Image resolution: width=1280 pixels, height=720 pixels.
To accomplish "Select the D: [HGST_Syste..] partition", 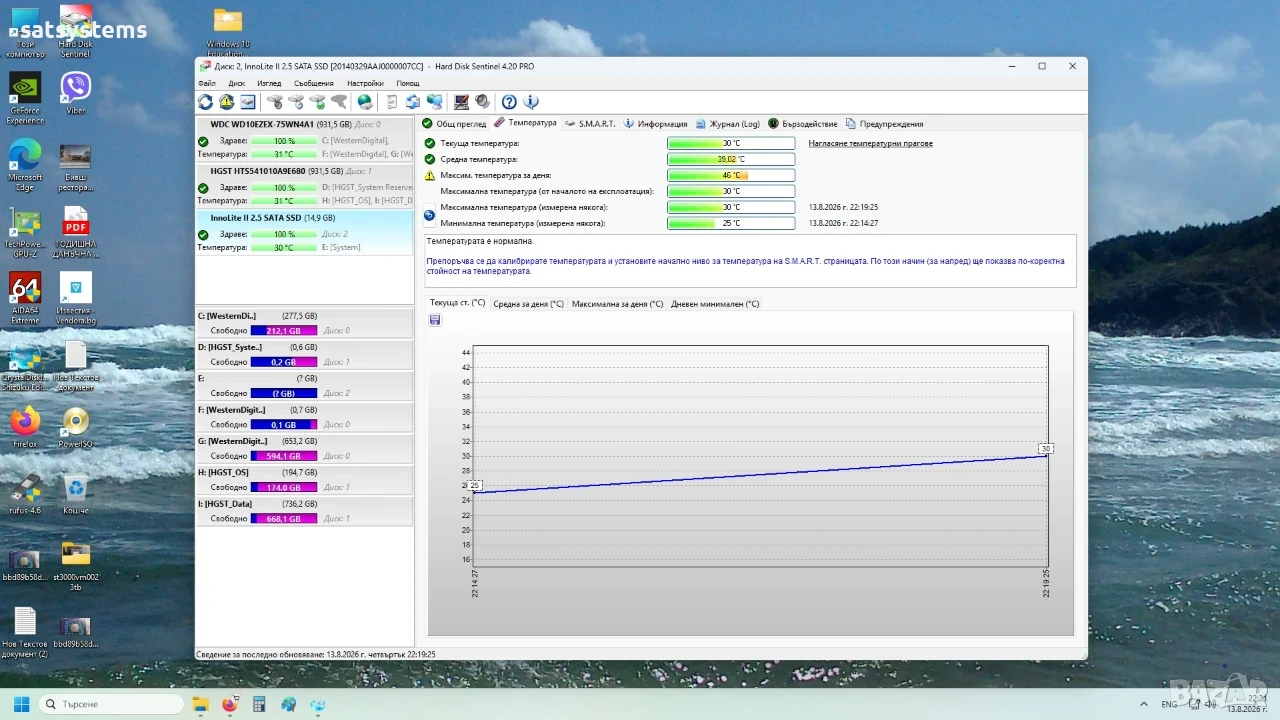I will (305, 355).
